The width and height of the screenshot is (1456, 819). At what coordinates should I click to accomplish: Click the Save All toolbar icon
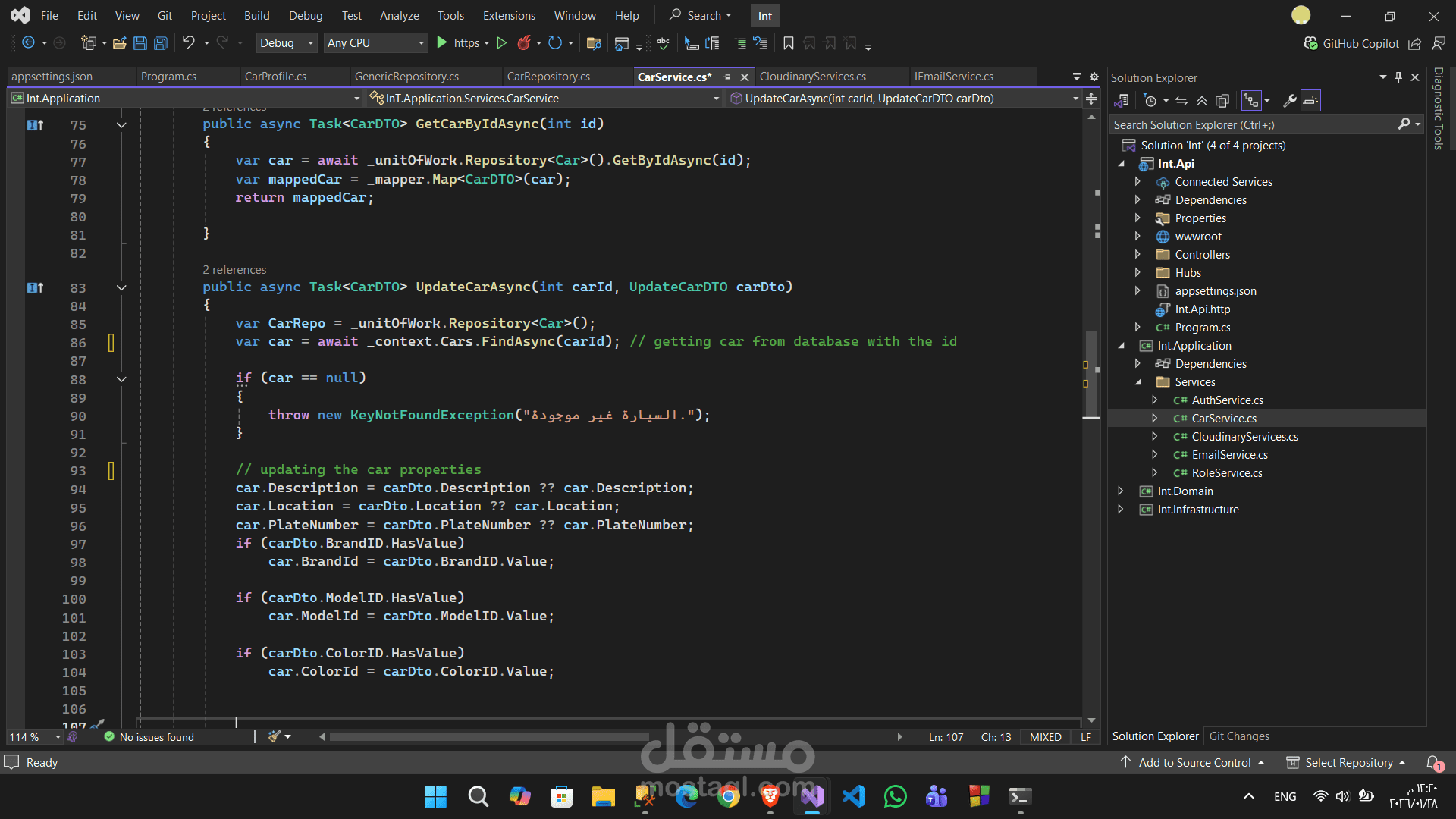[x=160, y=43]
